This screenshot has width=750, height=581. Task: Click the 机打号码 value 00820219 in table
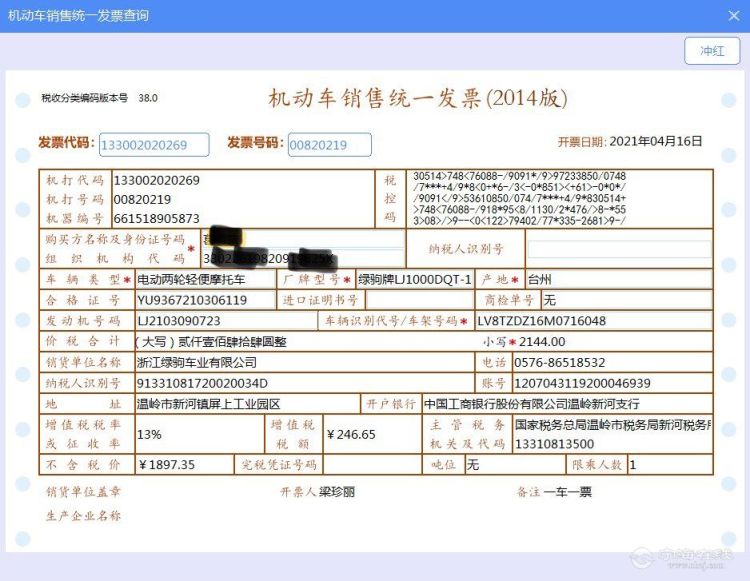pos(142,199)
